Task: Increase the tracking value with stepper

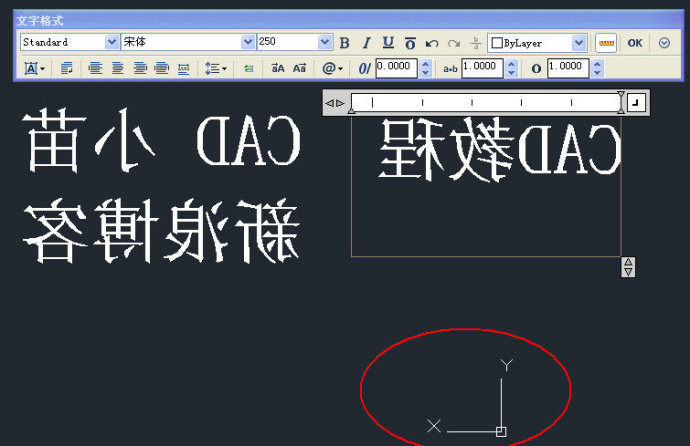Action: pyautogui.click(x=511, y=64)
